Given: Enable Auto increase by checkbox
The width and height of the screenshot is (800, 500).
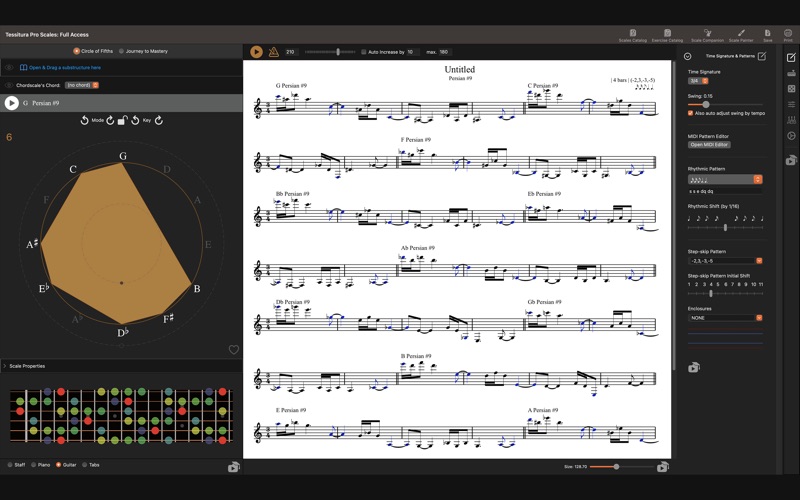Looking at the screenshot, I should click(x=363, y=52).
